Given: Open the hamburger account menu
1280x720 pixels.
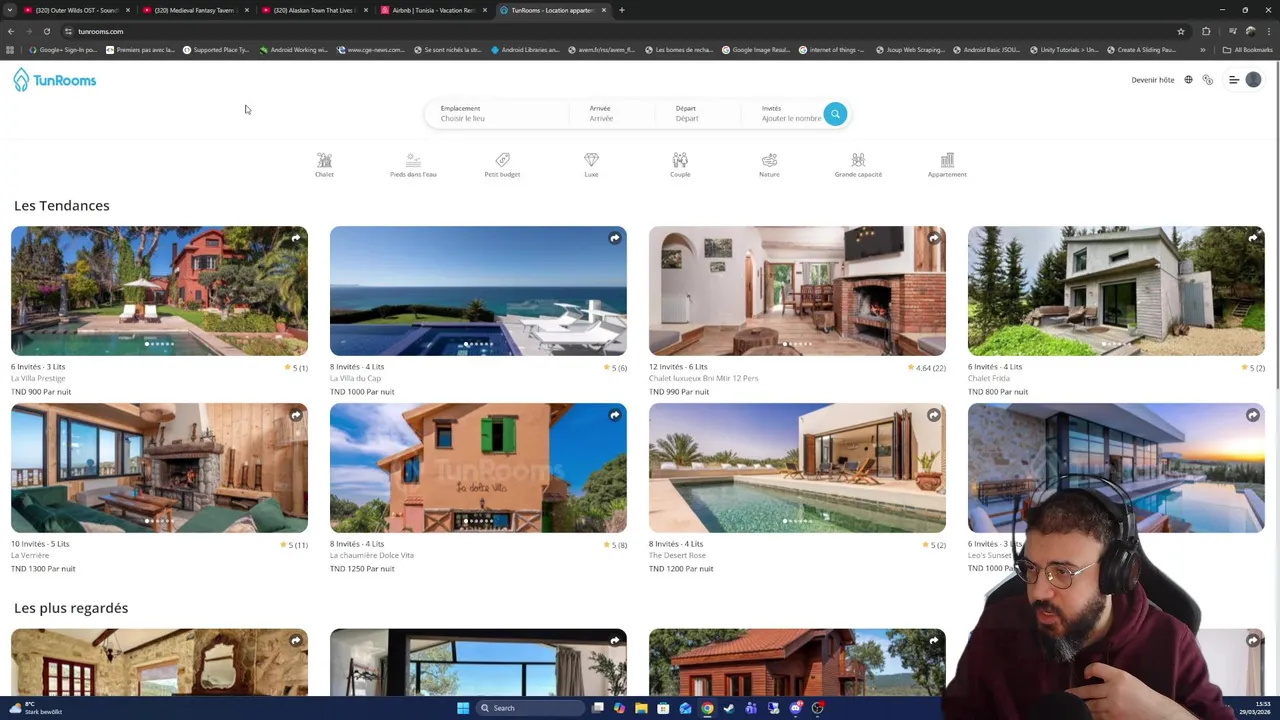Looking at the screenshot, I should point(1234,80).
